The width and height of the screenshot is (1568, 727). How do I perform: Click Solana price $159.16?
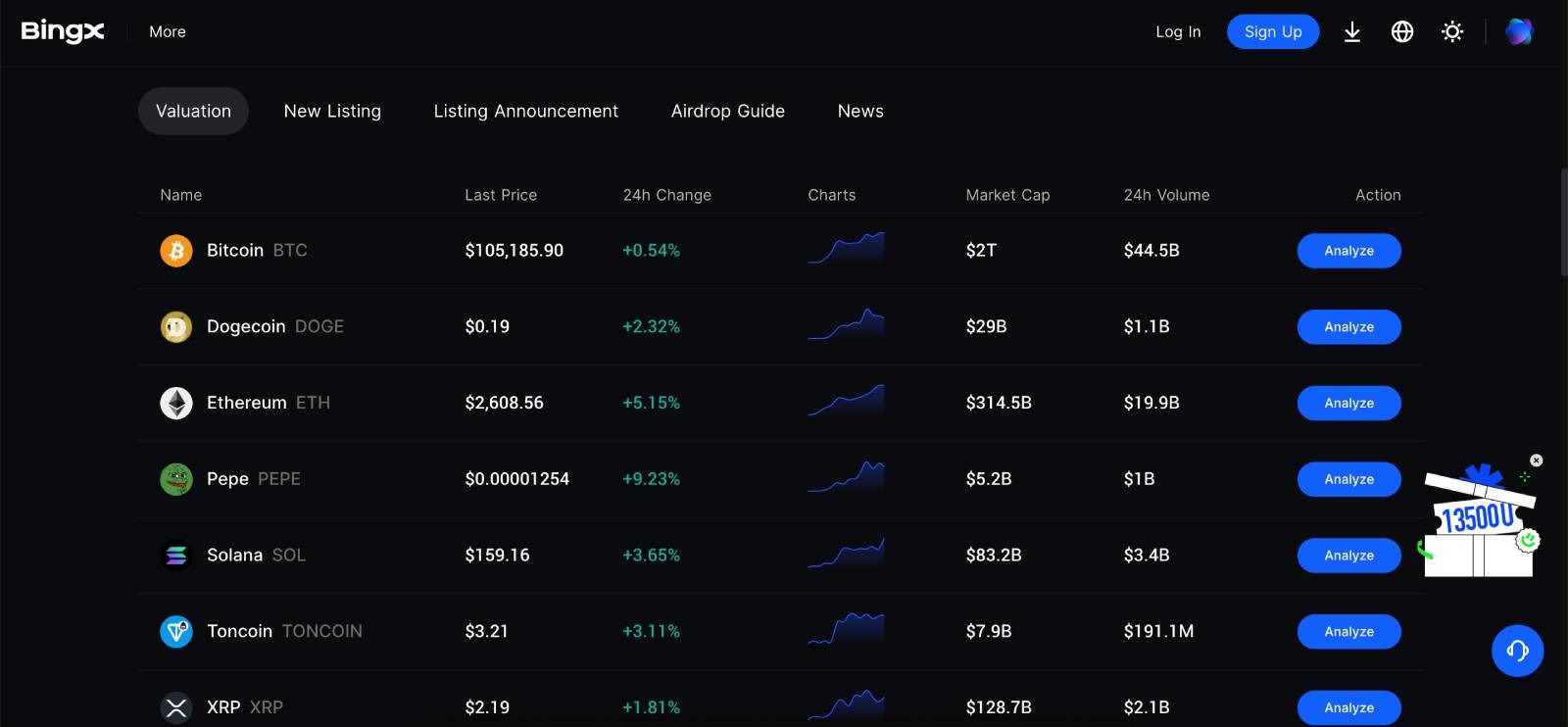pos(497,556)
